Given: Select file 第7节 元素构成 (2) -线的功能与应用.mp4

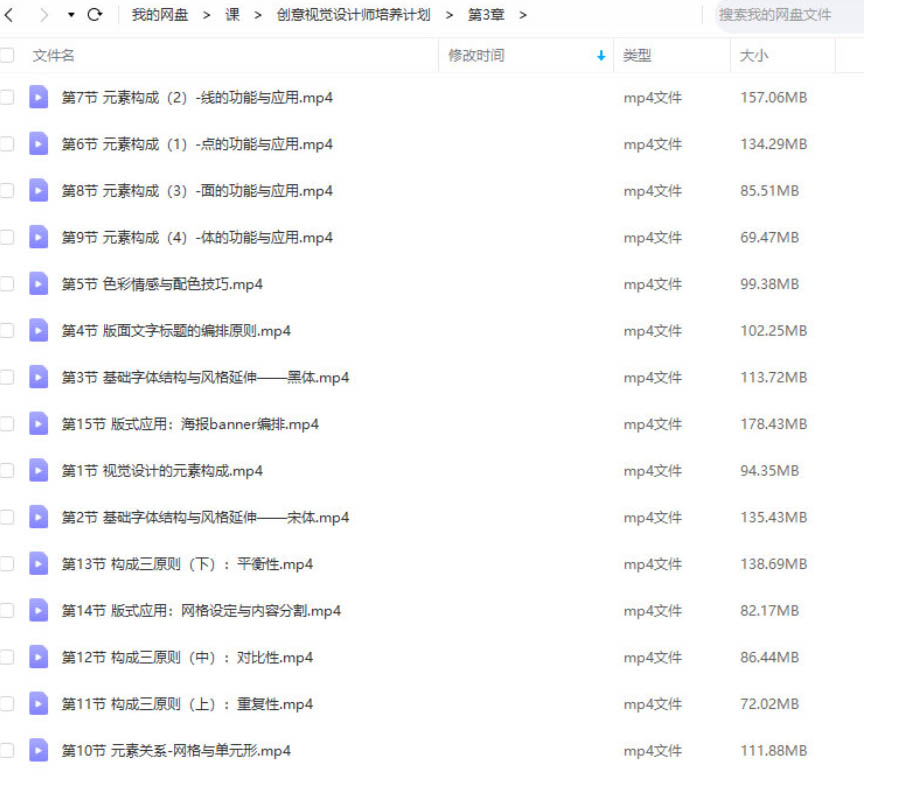Looking at the screenshot, I should point(197,97).
